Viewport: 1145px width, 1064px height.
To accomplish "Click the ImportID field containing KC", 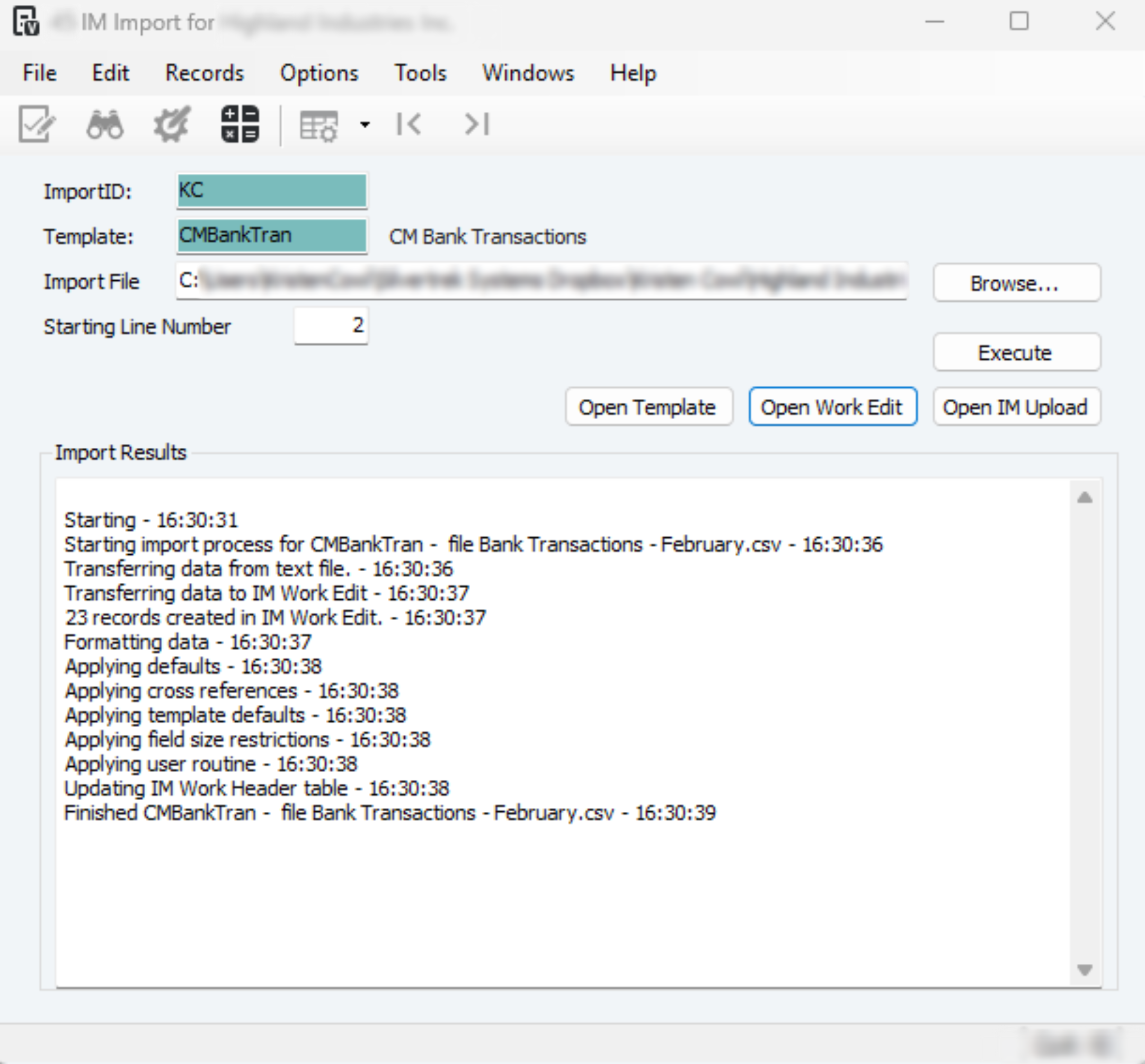I will point(272,191).
